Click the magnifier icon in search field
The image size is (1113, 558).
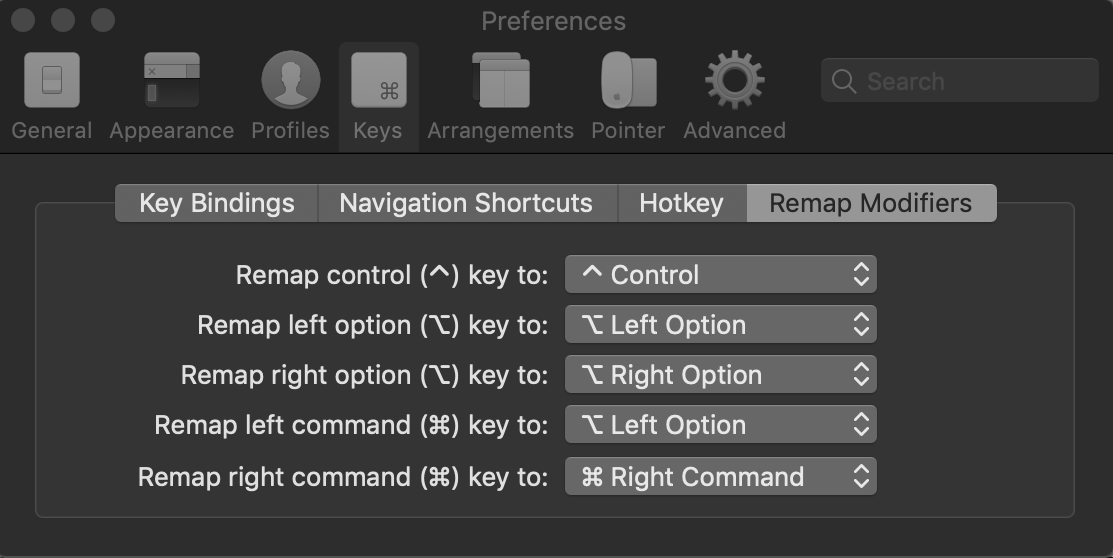click(x=843, y=81)
